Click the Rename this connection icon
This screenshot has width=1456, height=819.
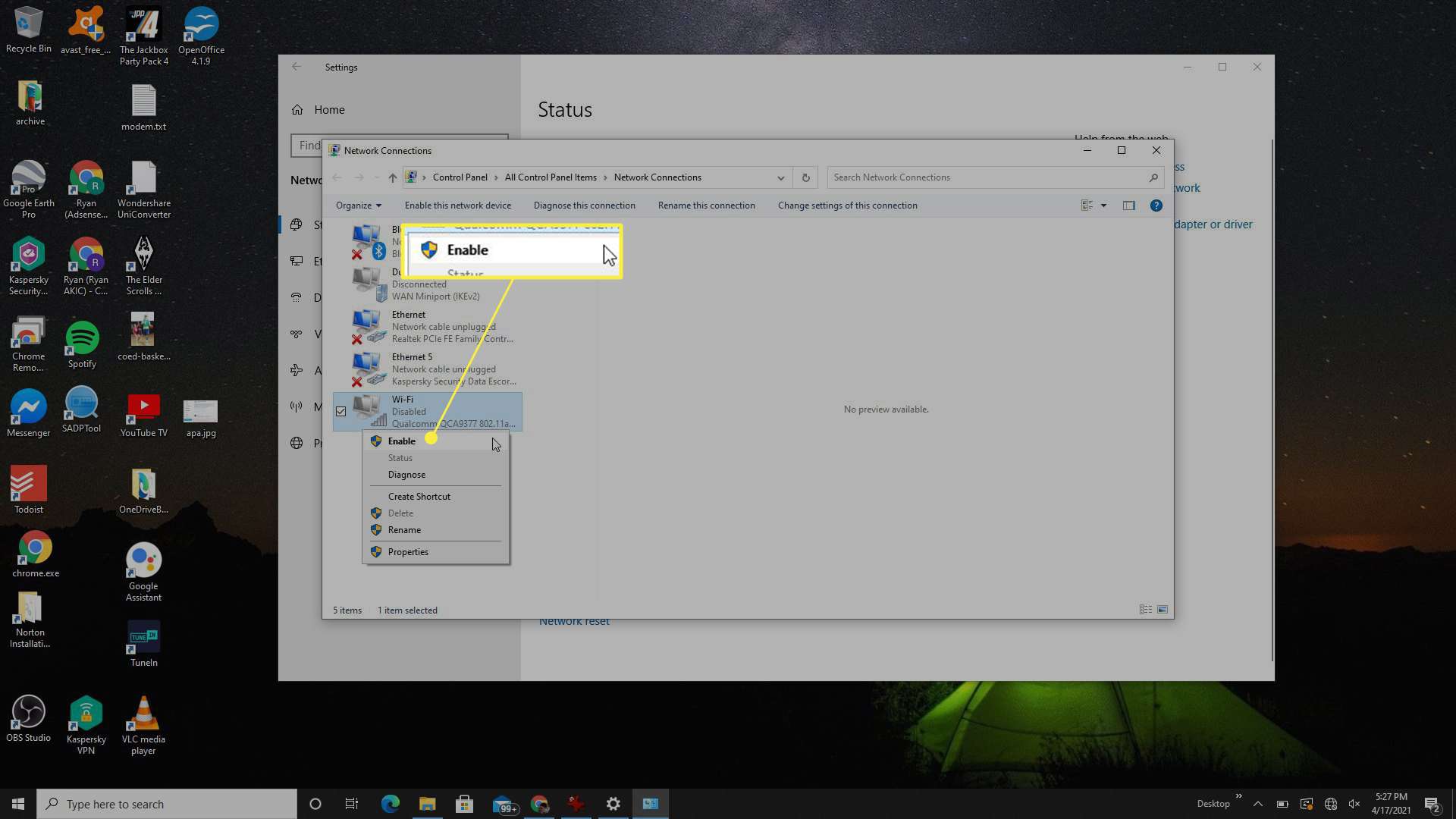706,205
